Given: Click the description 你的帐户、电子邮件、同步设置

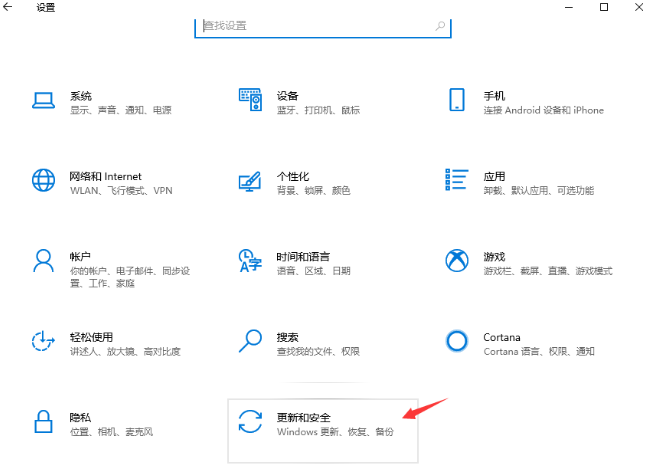Looking at the screenshot, I should (130, 277).
